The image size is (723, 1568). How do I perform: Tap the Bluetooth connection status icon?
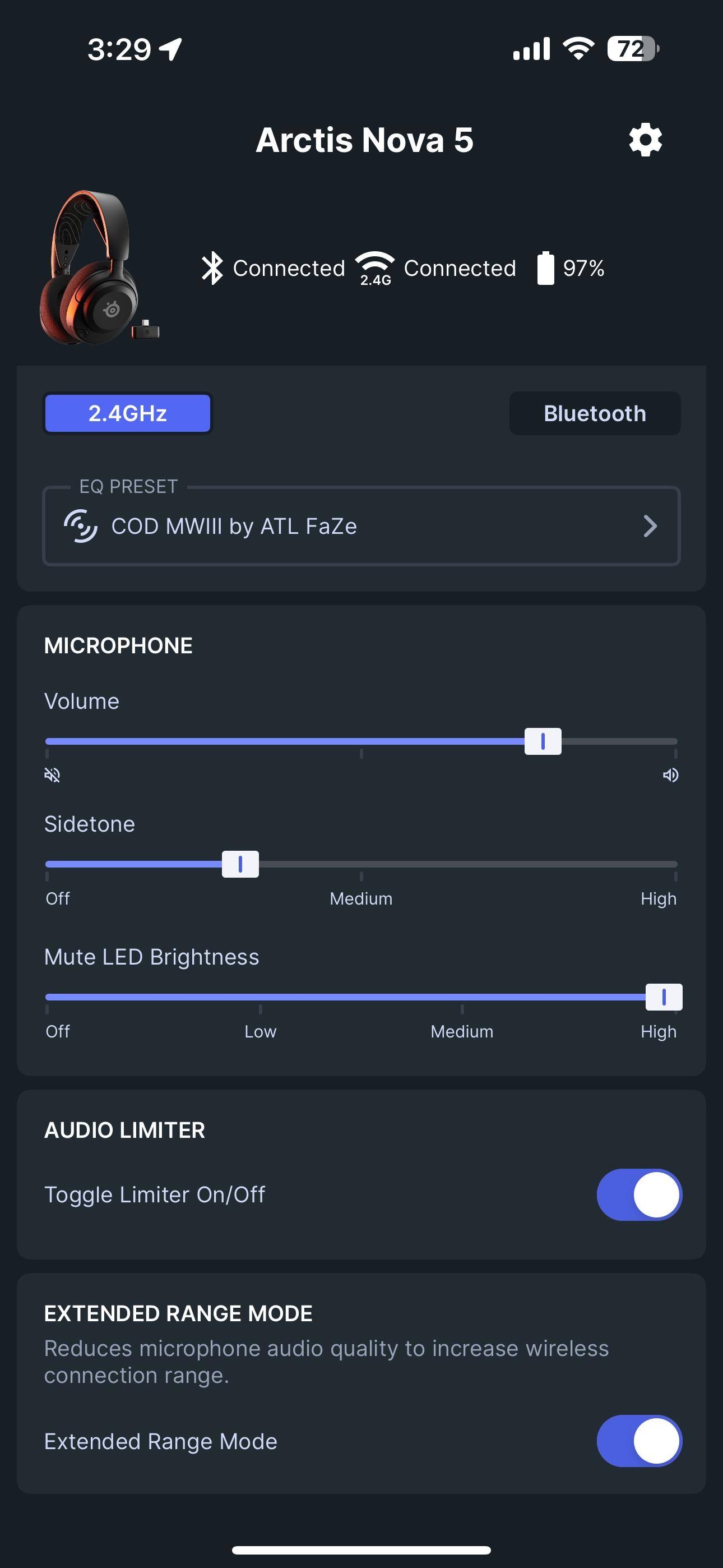[212, 268]
